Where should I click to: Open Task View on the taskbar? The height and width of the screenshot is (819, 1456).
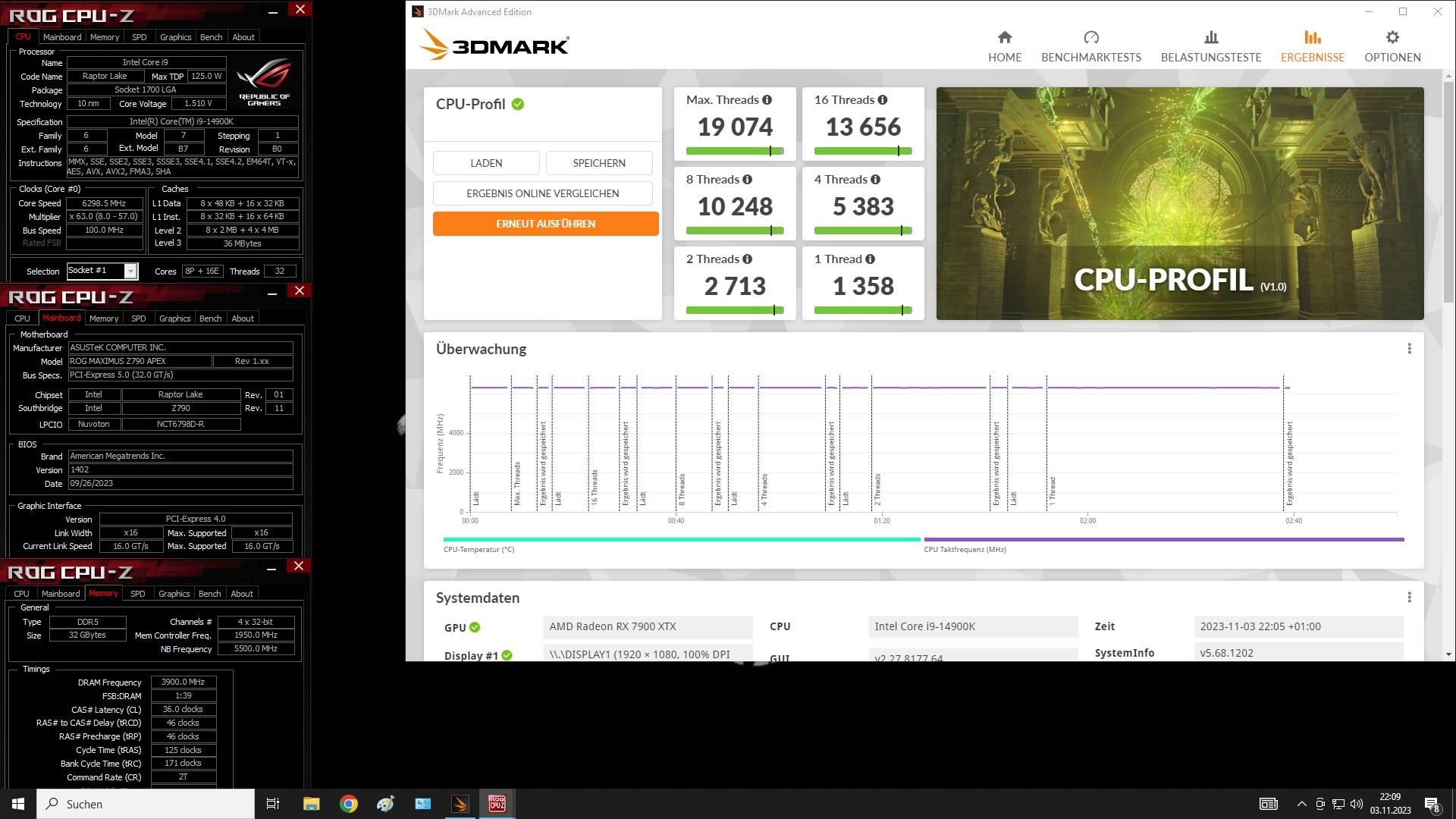pyautogui.click(x=273, y=804)
